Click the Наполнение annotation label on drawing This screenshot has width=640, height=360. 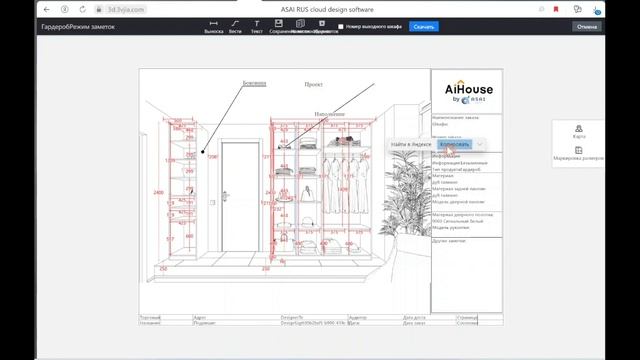click(x=329, y=114)
